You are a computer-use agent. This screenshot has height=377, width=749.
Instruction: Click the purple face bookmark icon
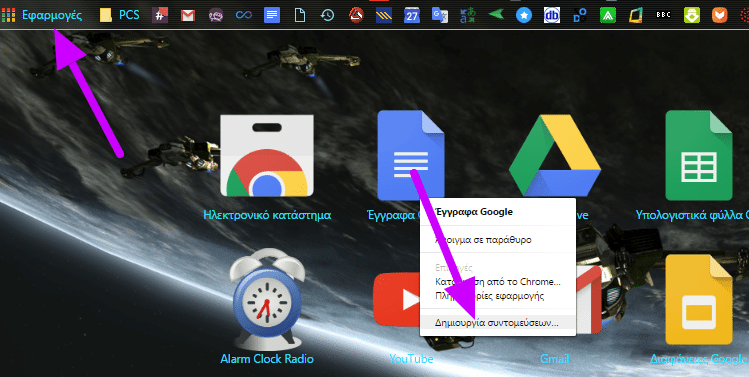coord(216,15)
